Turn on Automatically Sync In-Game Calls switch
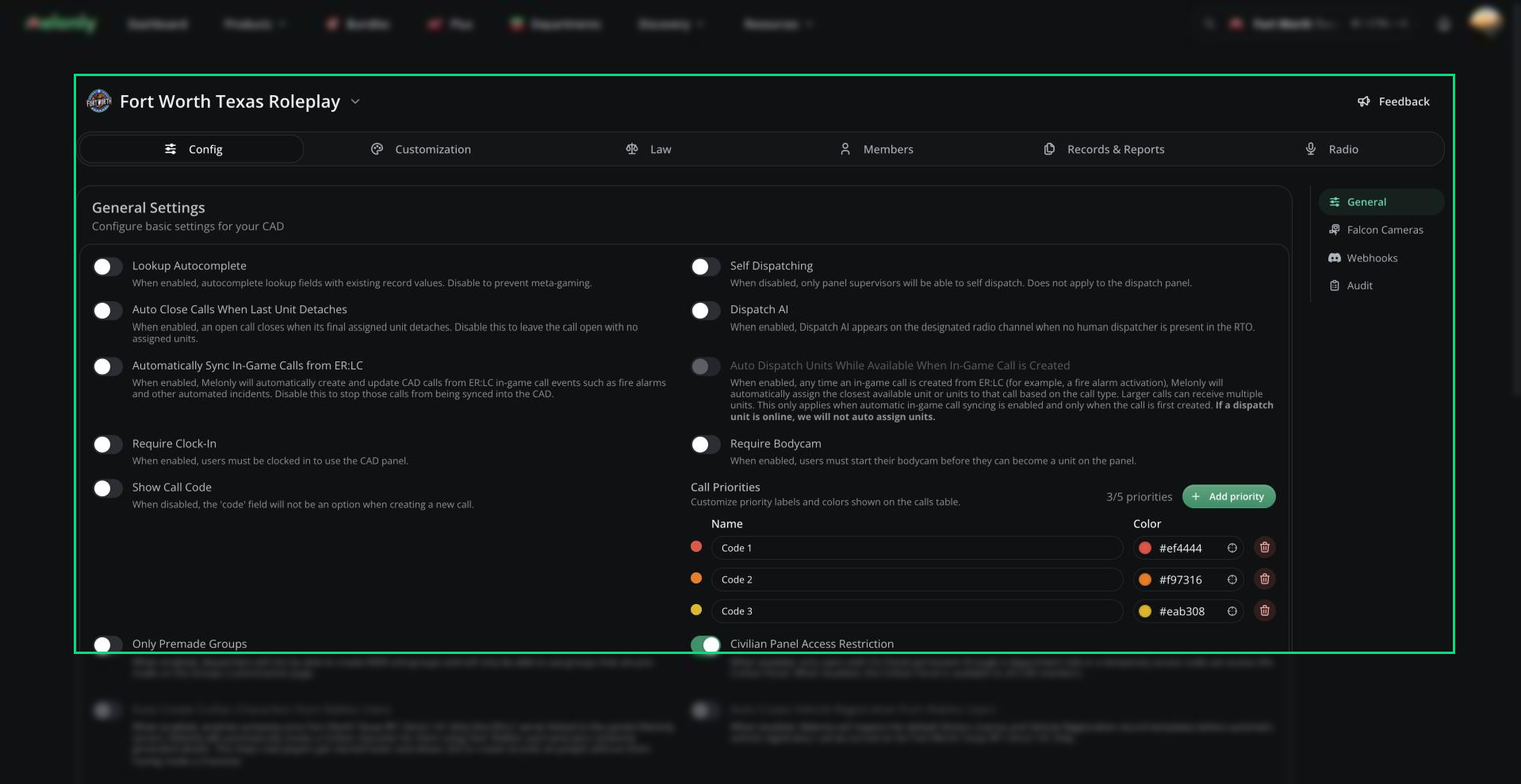Viewport: 1521px width, 784px height. [x=108, y=366]
